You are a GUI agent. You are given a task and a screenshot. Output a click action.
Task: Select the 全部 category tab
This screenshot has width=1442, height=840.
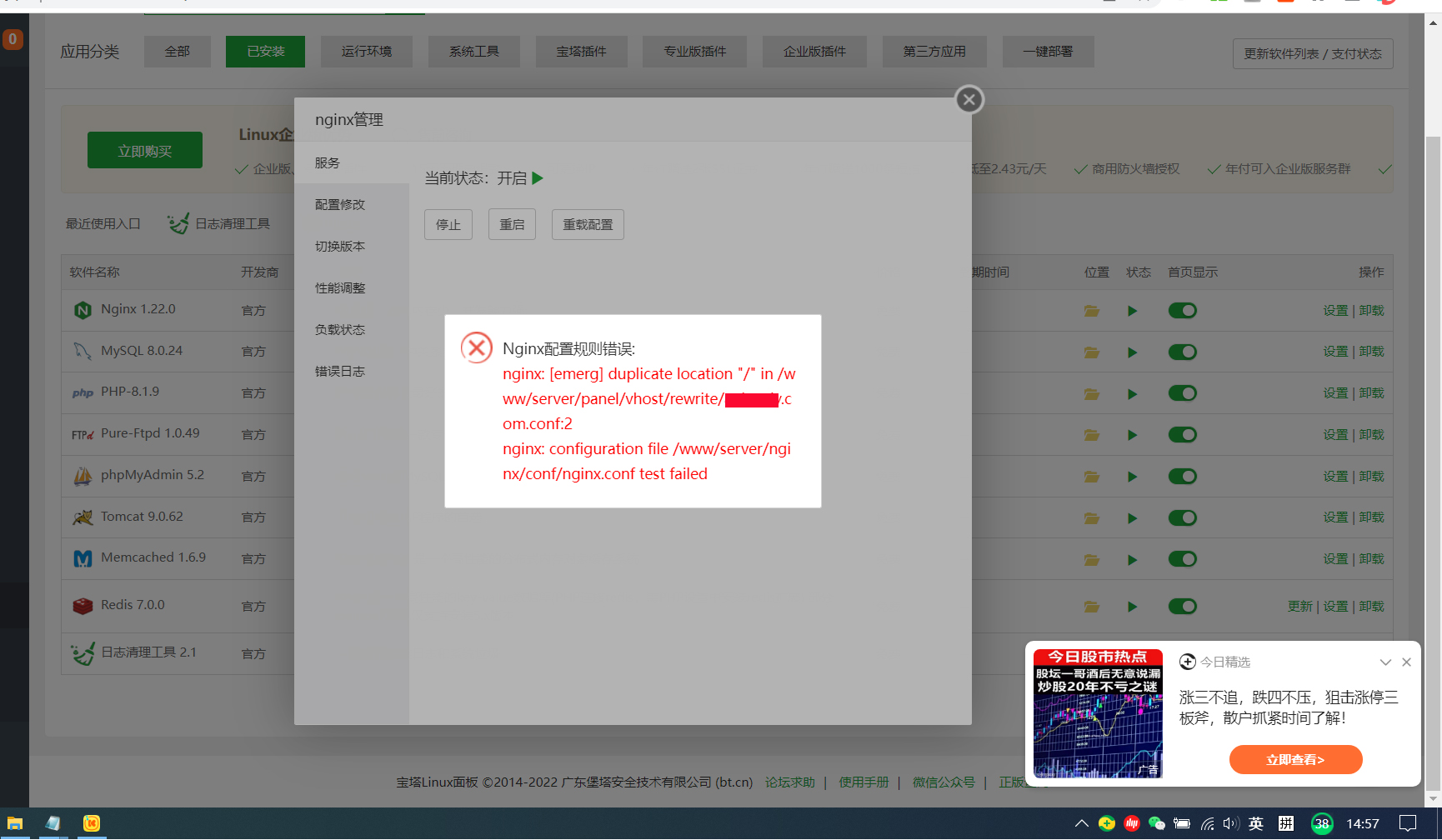[178, 52]
